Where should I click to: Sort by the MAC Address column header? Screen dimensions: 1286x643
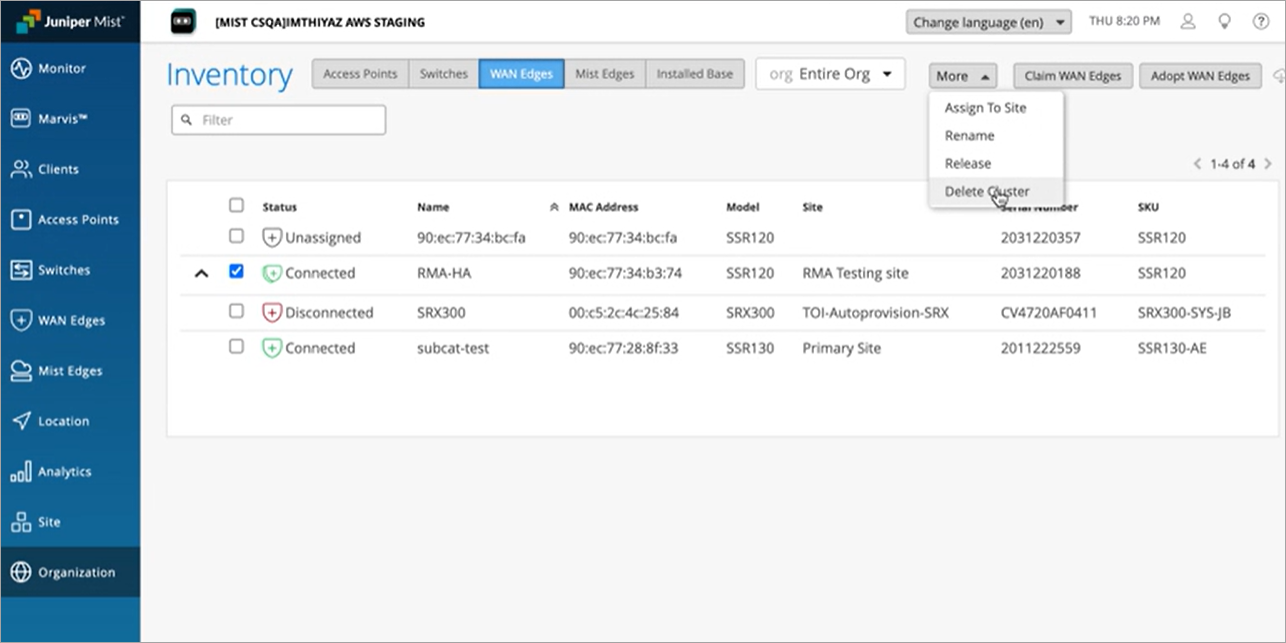(x=603, y=207)
